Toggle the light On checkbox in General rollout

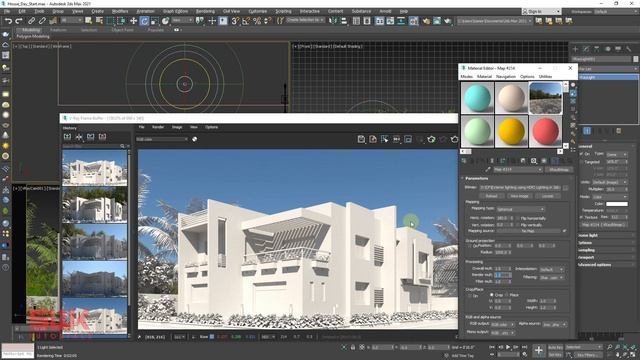(x=581, y=154)
